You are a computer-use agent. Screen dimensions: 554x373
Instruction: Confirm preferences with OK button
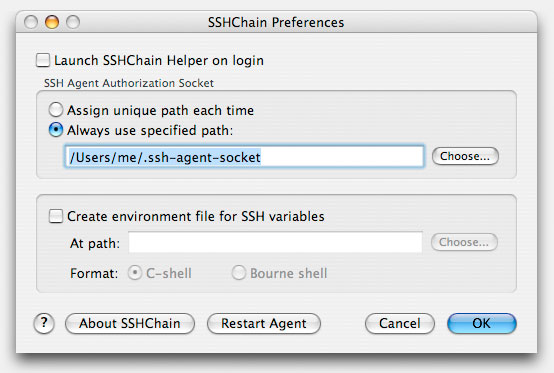[x=482, y=324]
